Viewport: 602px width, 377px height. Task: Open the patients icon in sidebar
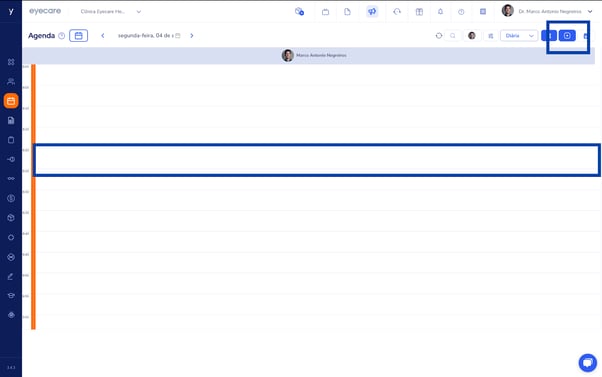[x=11, y=81]
